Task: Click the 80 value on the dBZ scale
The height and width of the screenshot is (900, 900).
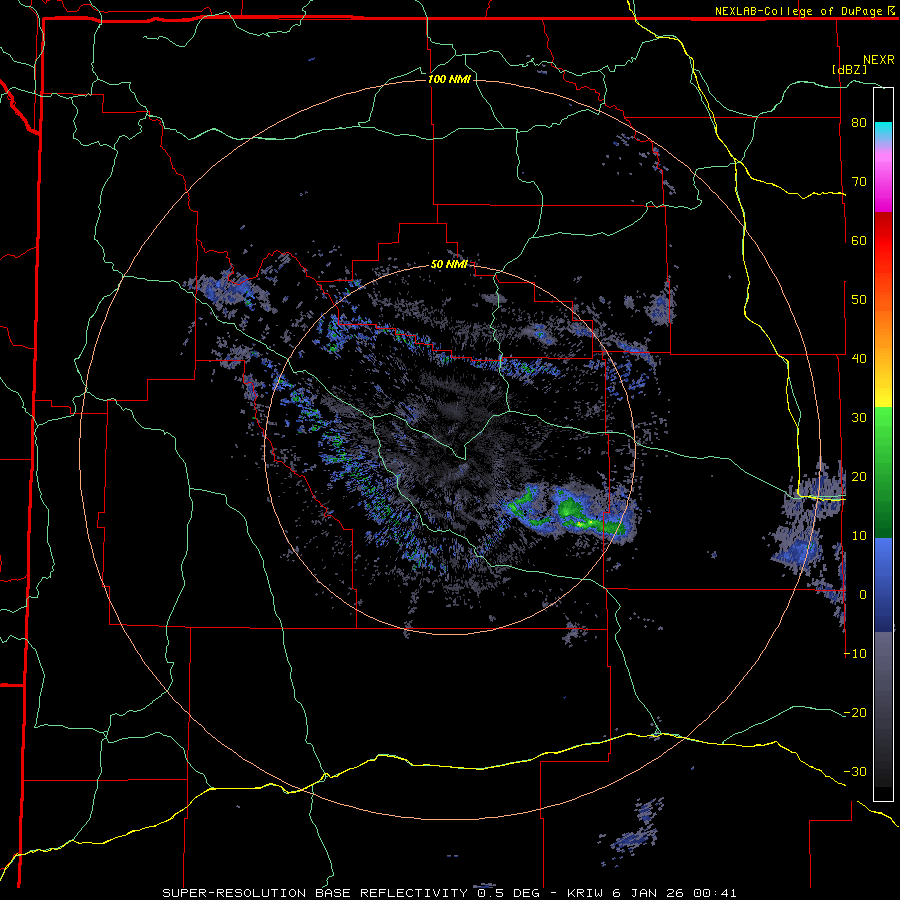Action: tap(859, 123)
